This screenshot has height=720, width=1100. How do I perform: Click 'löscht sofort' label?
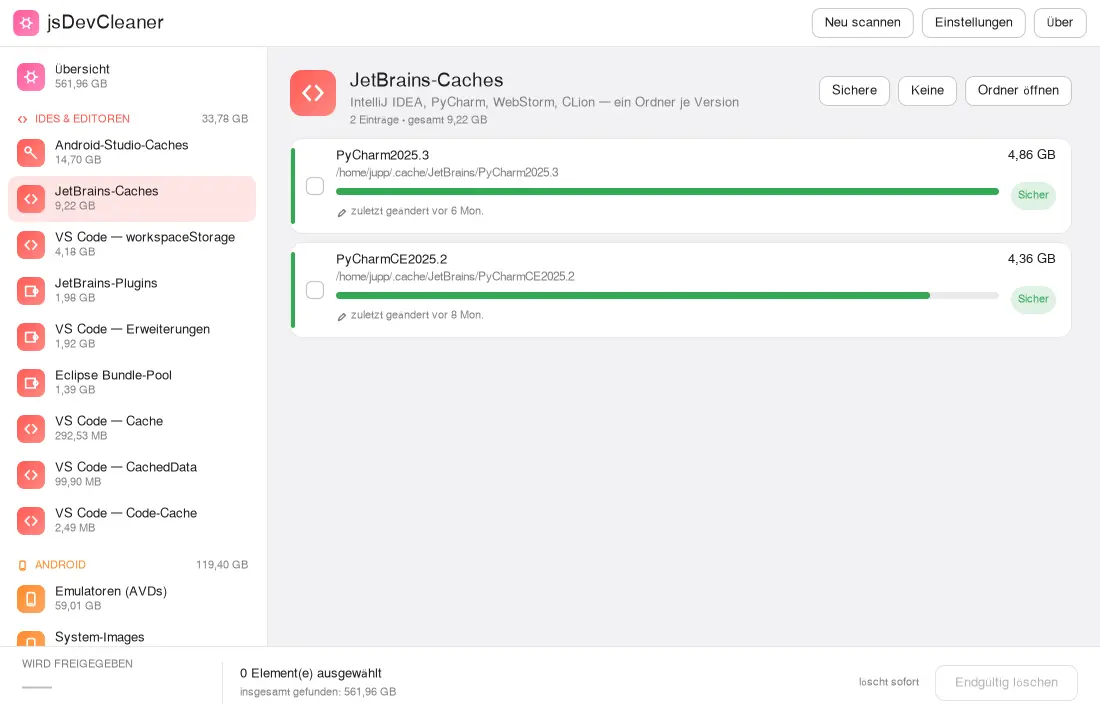[x=889, y=682]
